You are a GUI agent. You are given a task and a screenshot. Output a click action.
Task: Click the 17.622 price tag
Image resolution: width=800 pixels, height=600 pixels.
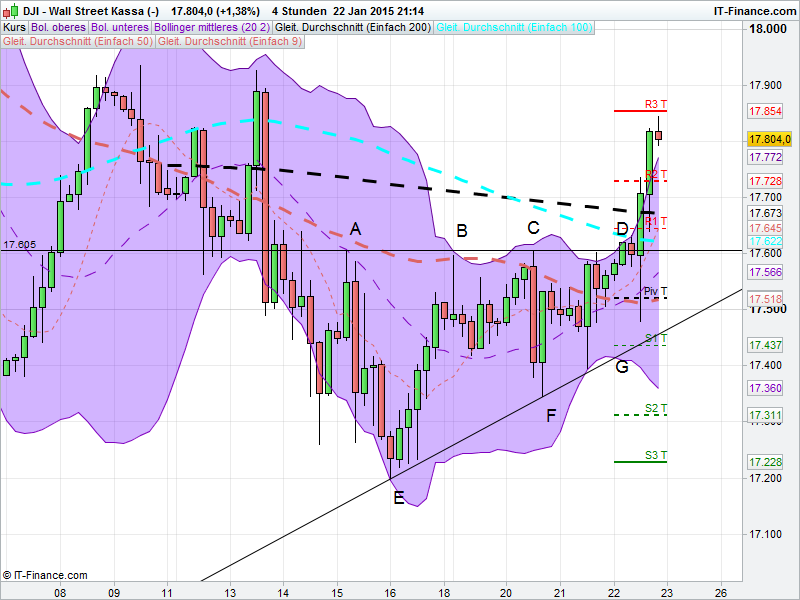point(765,241)
